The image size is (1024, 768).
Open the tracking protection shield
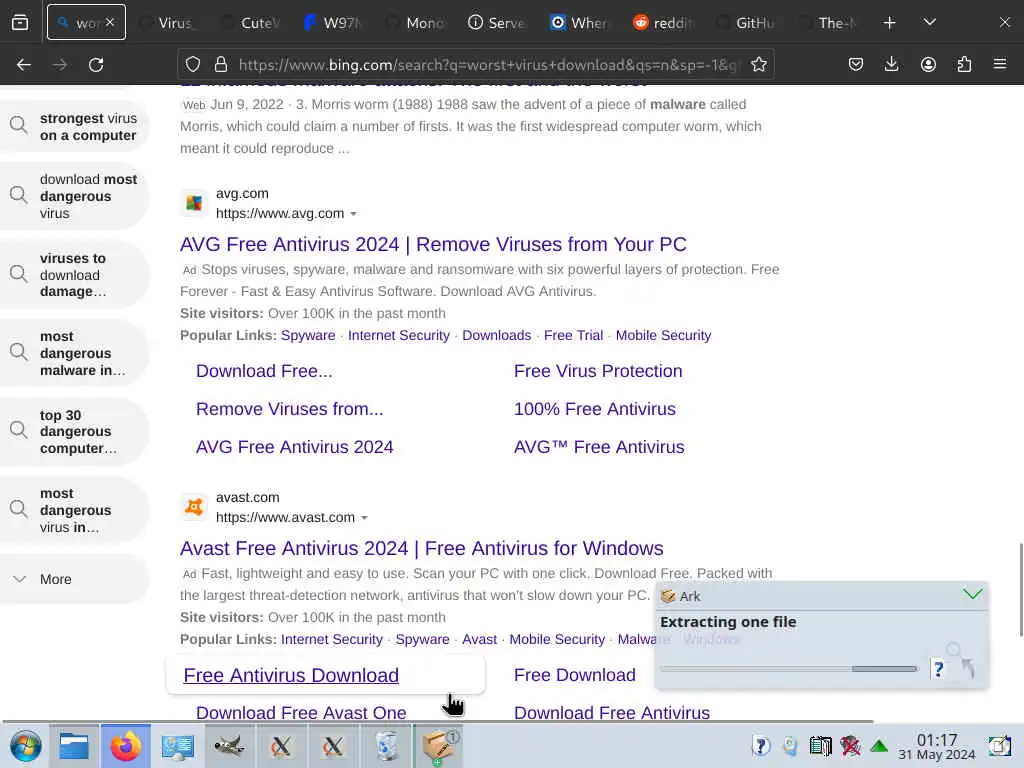193,65
